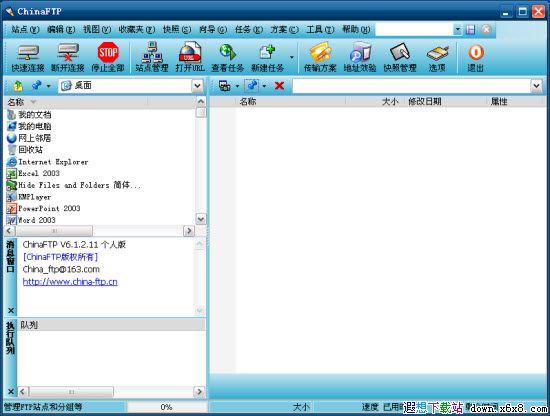Click the 地址效验 address check icon

tap(360, 58)
